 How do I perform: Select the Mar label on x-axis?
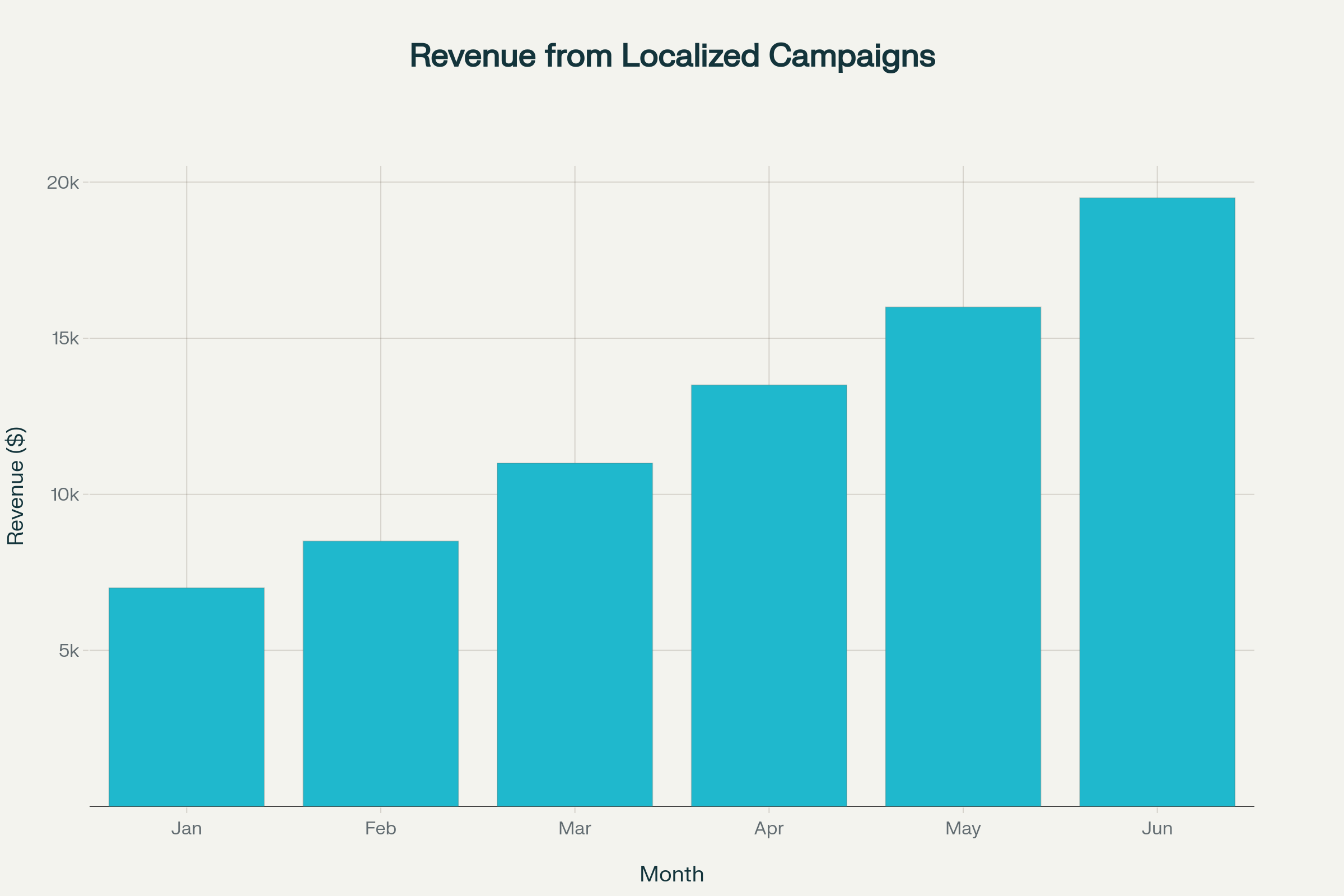(575, 829)
